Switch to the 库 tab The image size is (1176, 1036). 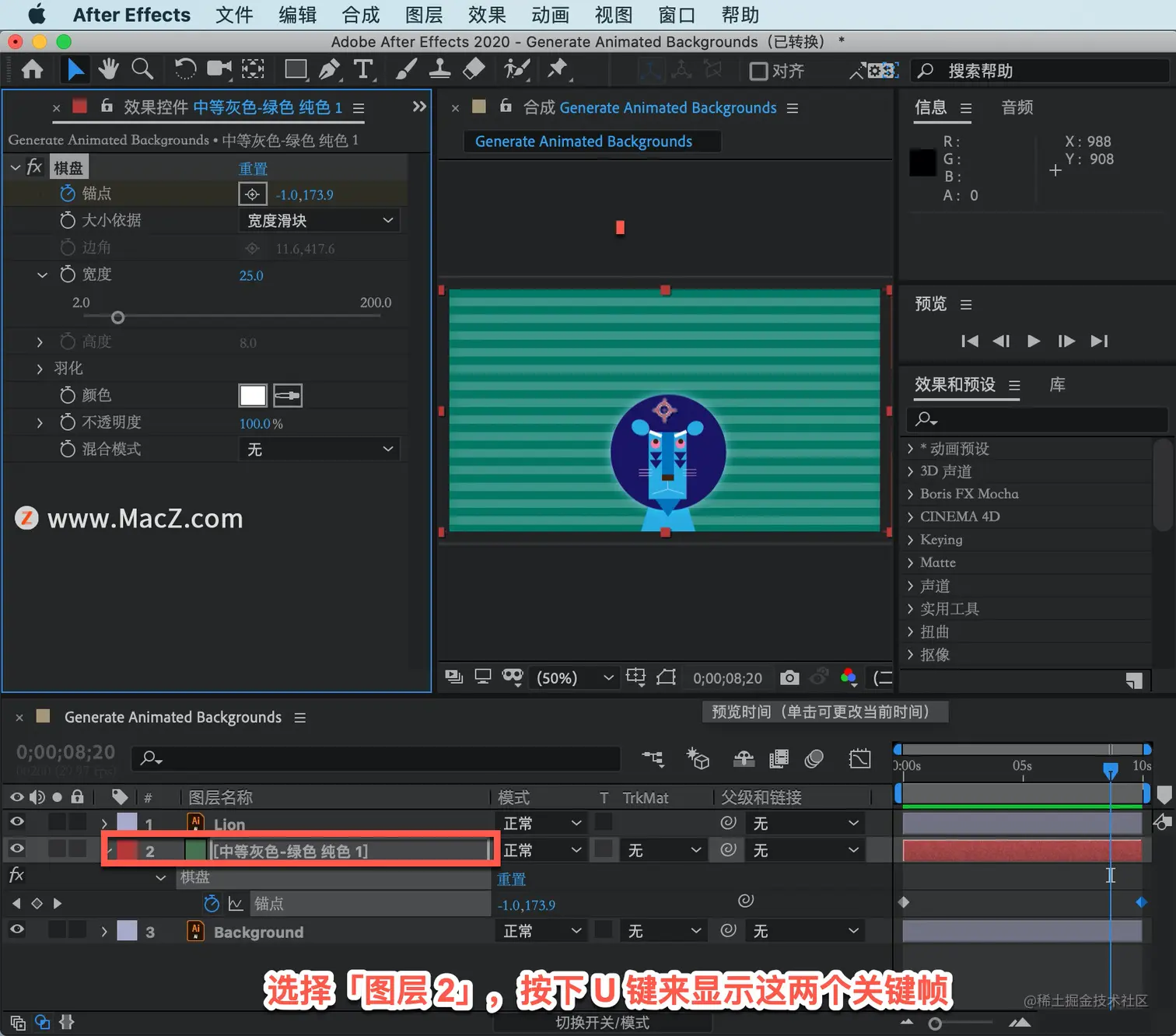tap(1058, 385)
